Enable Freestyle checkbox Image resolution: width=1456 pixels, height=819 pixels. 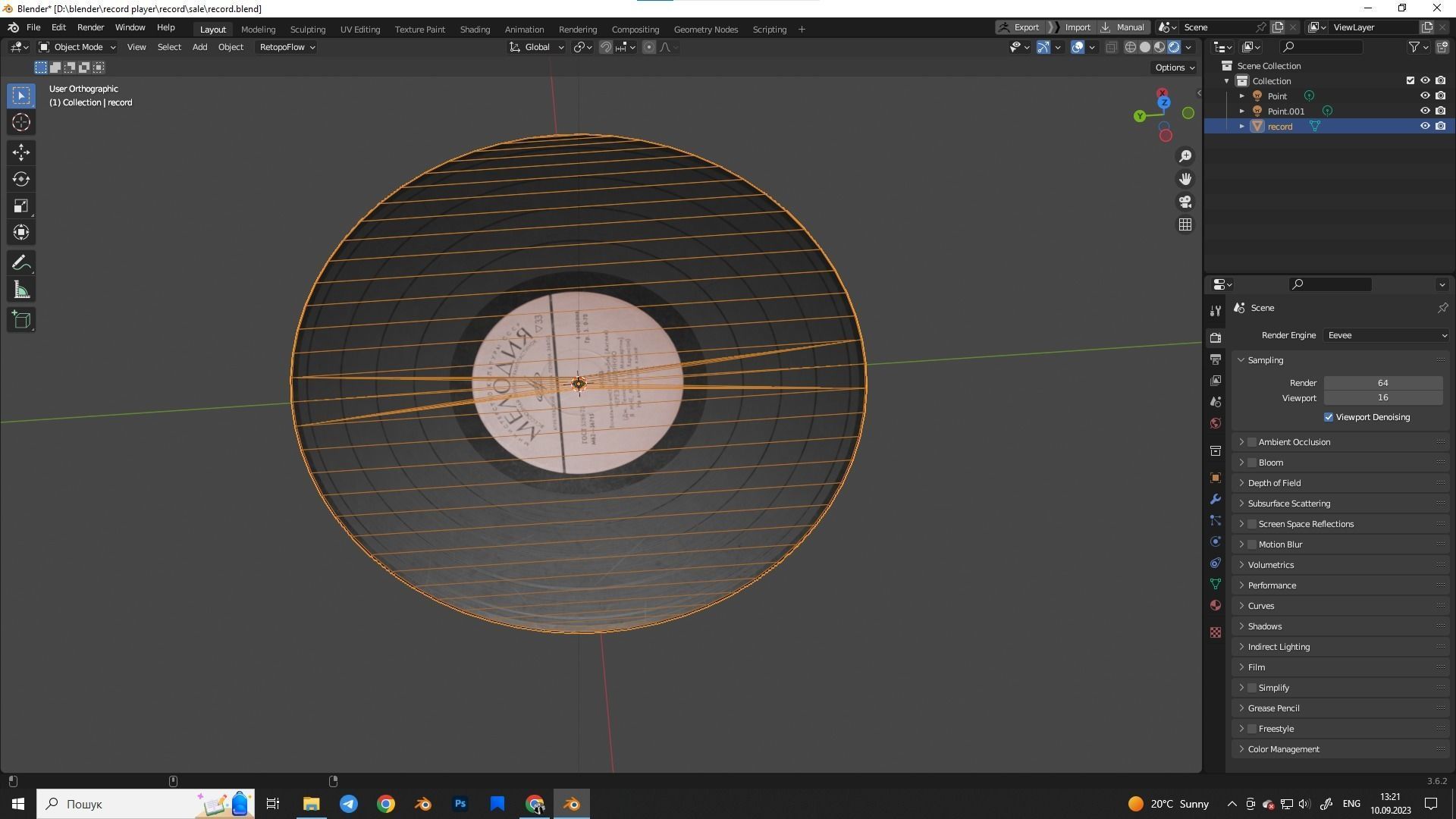(1252, 729)
